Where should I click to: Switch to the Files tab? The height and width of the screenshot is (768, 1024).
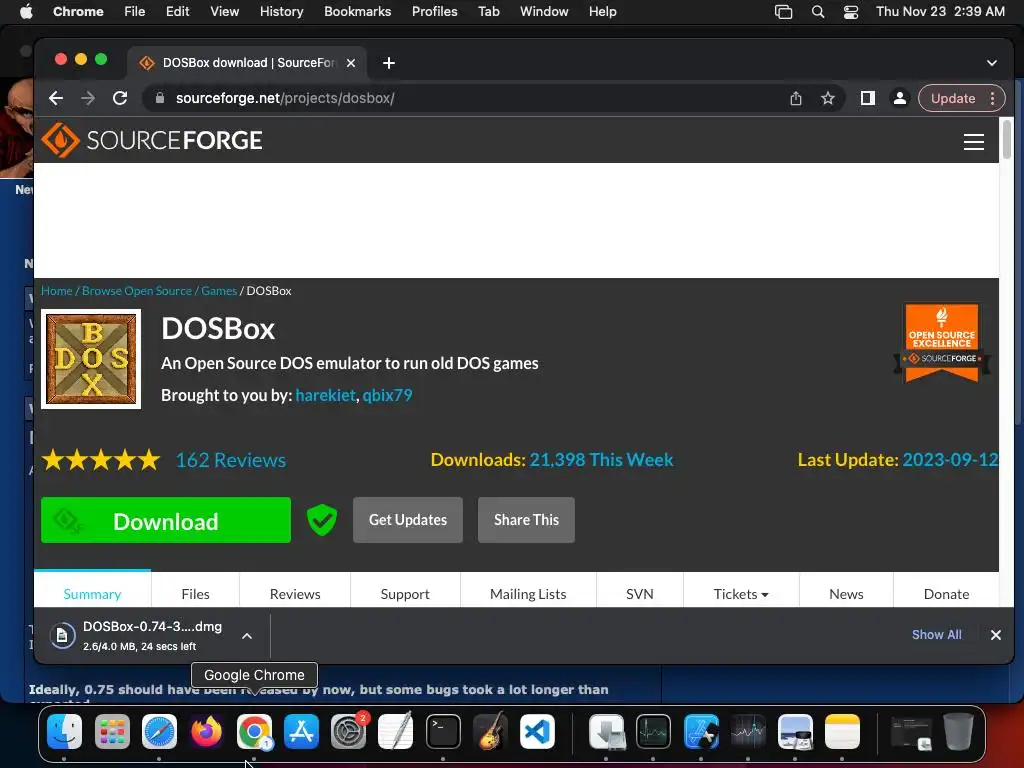point(195,594)
